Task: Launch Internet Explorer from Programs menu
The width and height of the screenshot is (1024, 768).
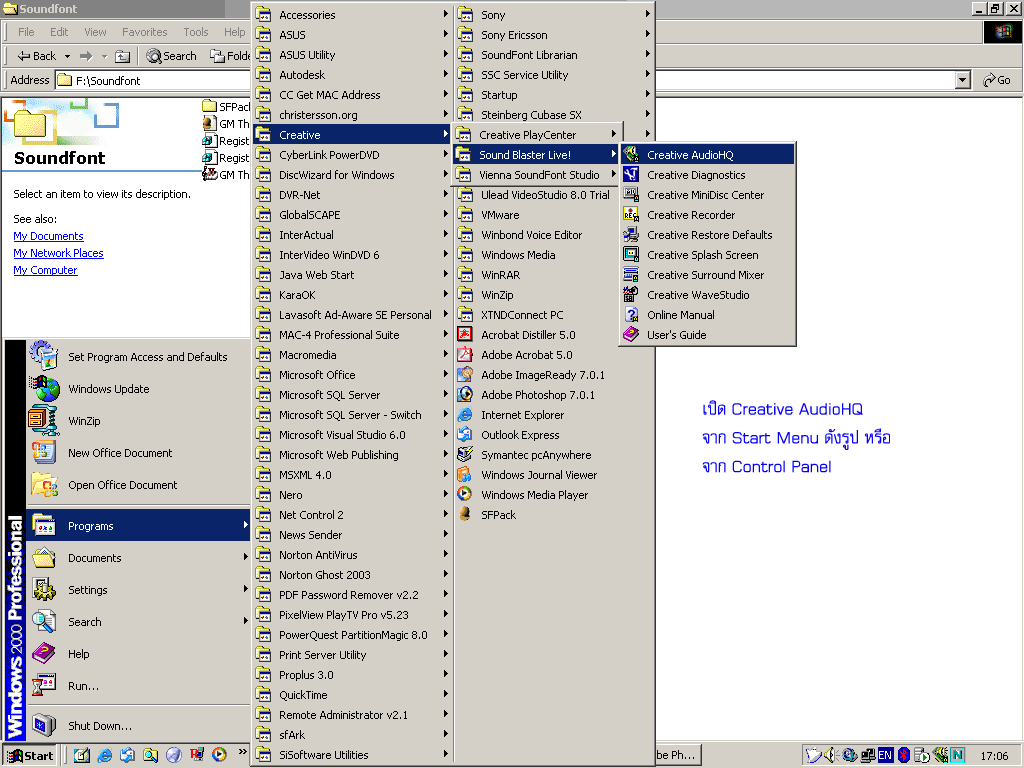Action: [554, 415]
